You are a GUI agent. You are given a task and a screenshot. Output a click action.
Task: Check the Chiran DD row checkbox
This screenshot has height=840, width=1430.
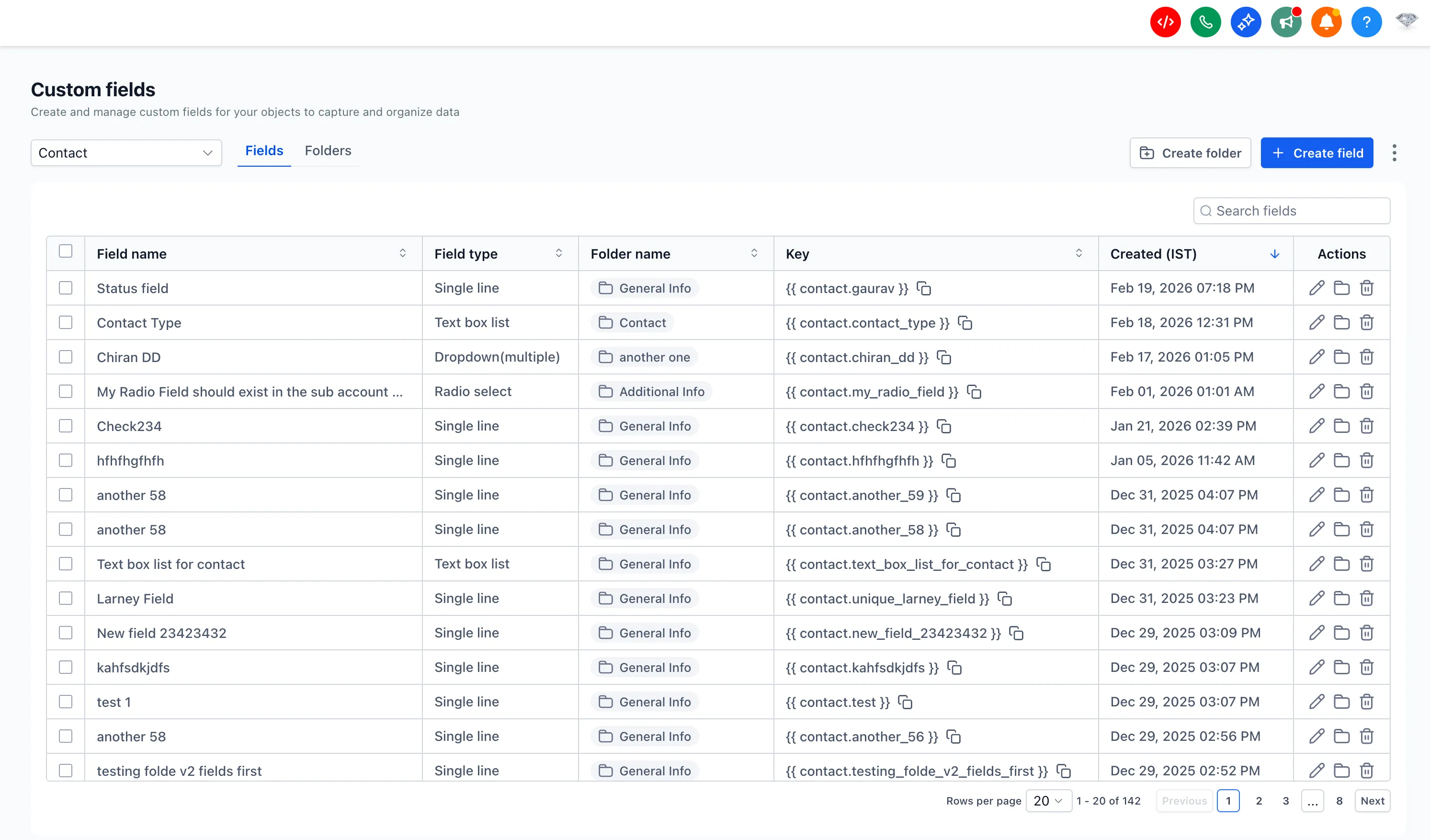coord(66,357)
